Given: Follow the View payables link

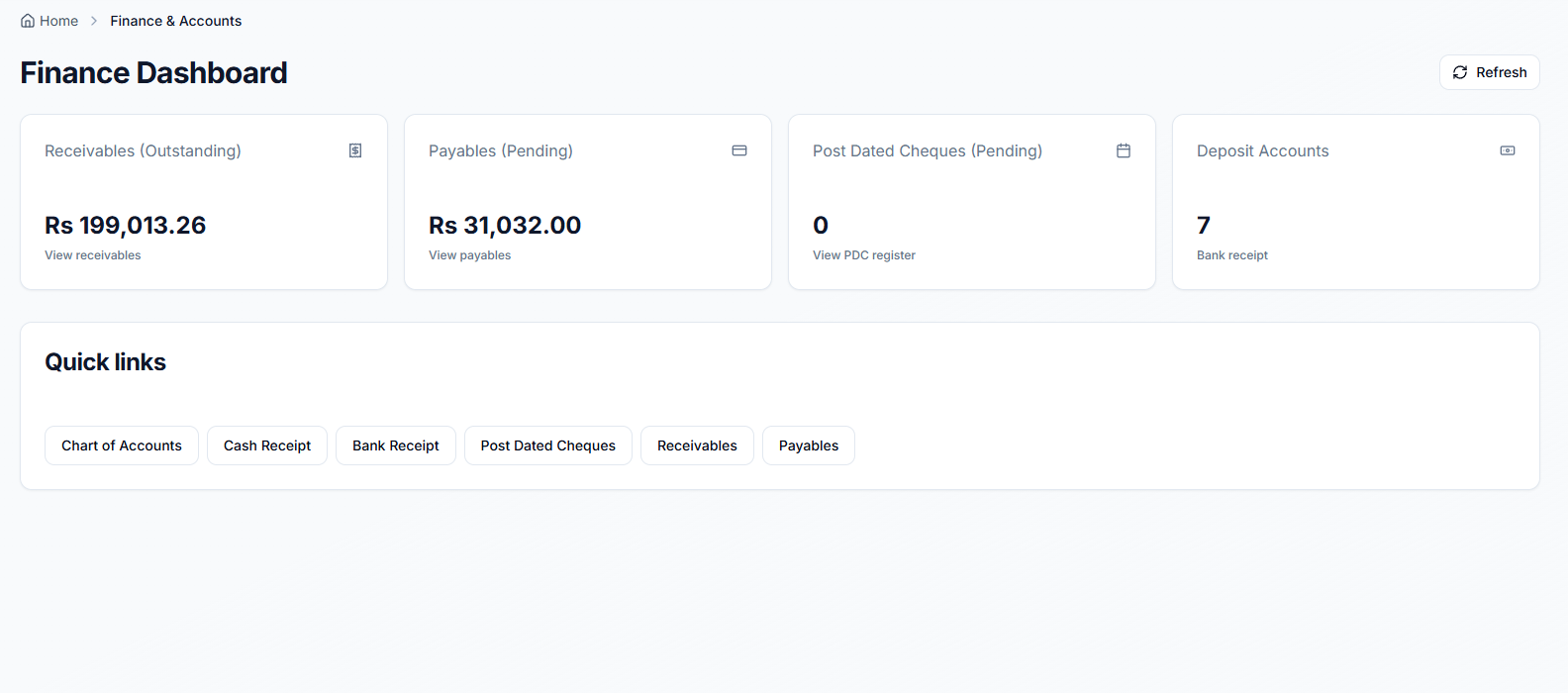Looking at the screenshot, I should click(x=470, y=255).
